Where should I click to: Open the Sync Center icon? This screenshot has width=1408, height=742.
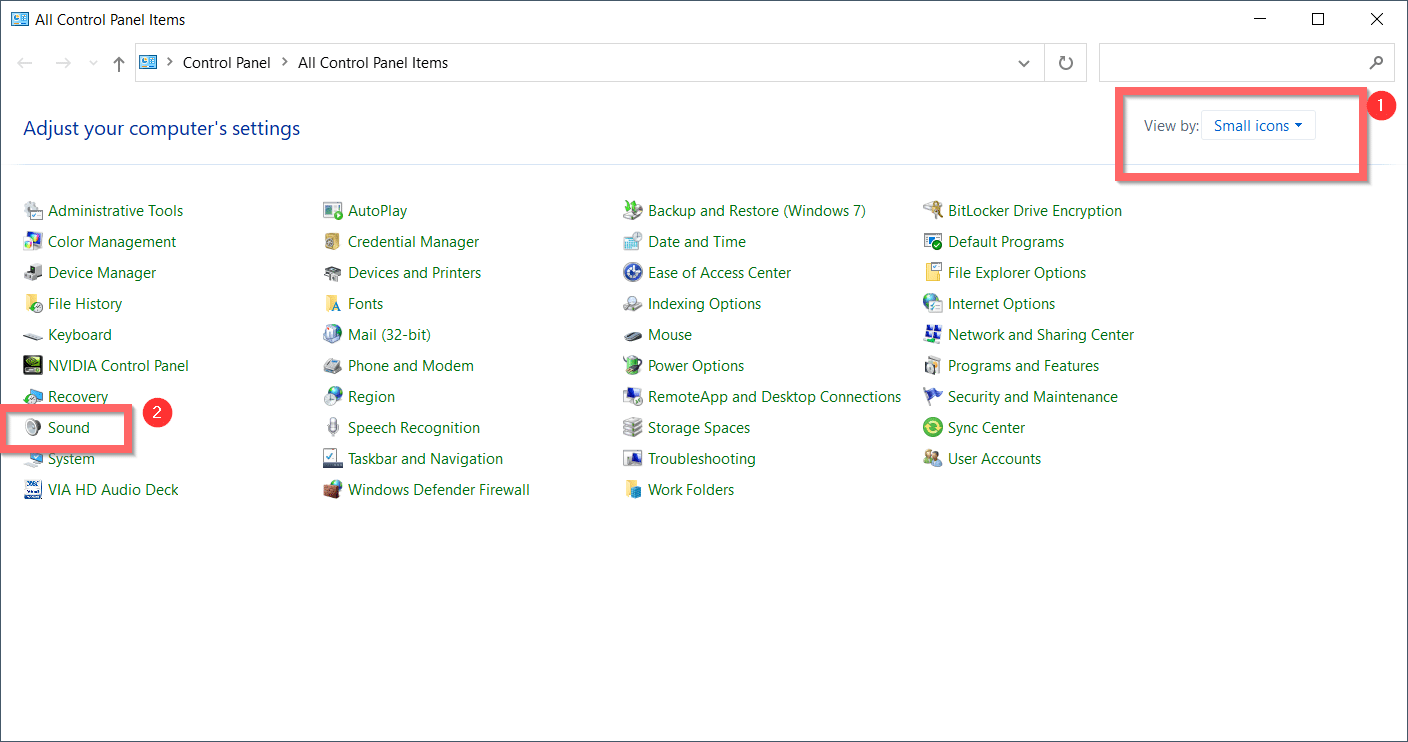(x=933, y=428)
